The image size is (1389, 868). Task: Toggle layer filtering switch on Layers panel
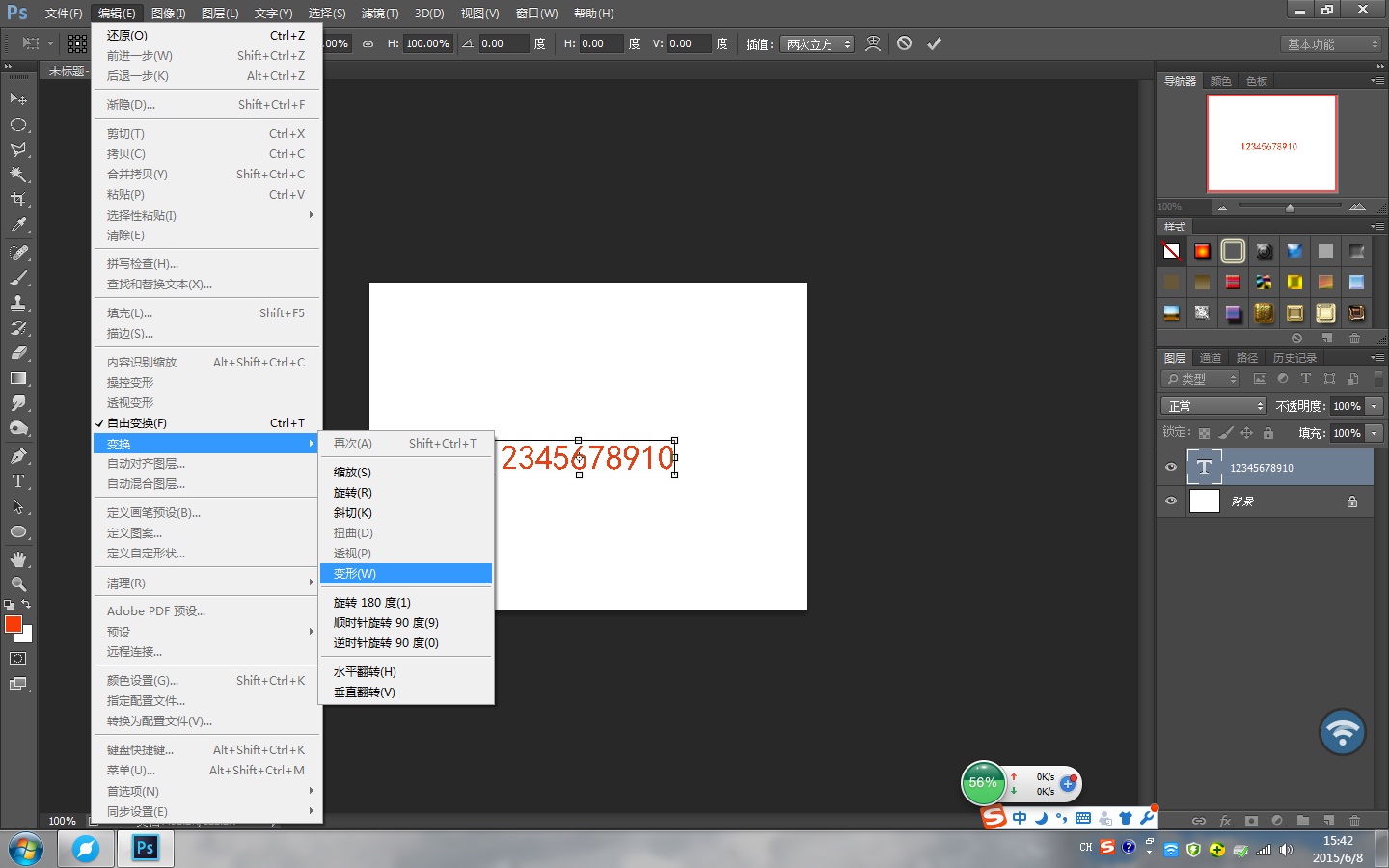click(x=1378, y=379)
